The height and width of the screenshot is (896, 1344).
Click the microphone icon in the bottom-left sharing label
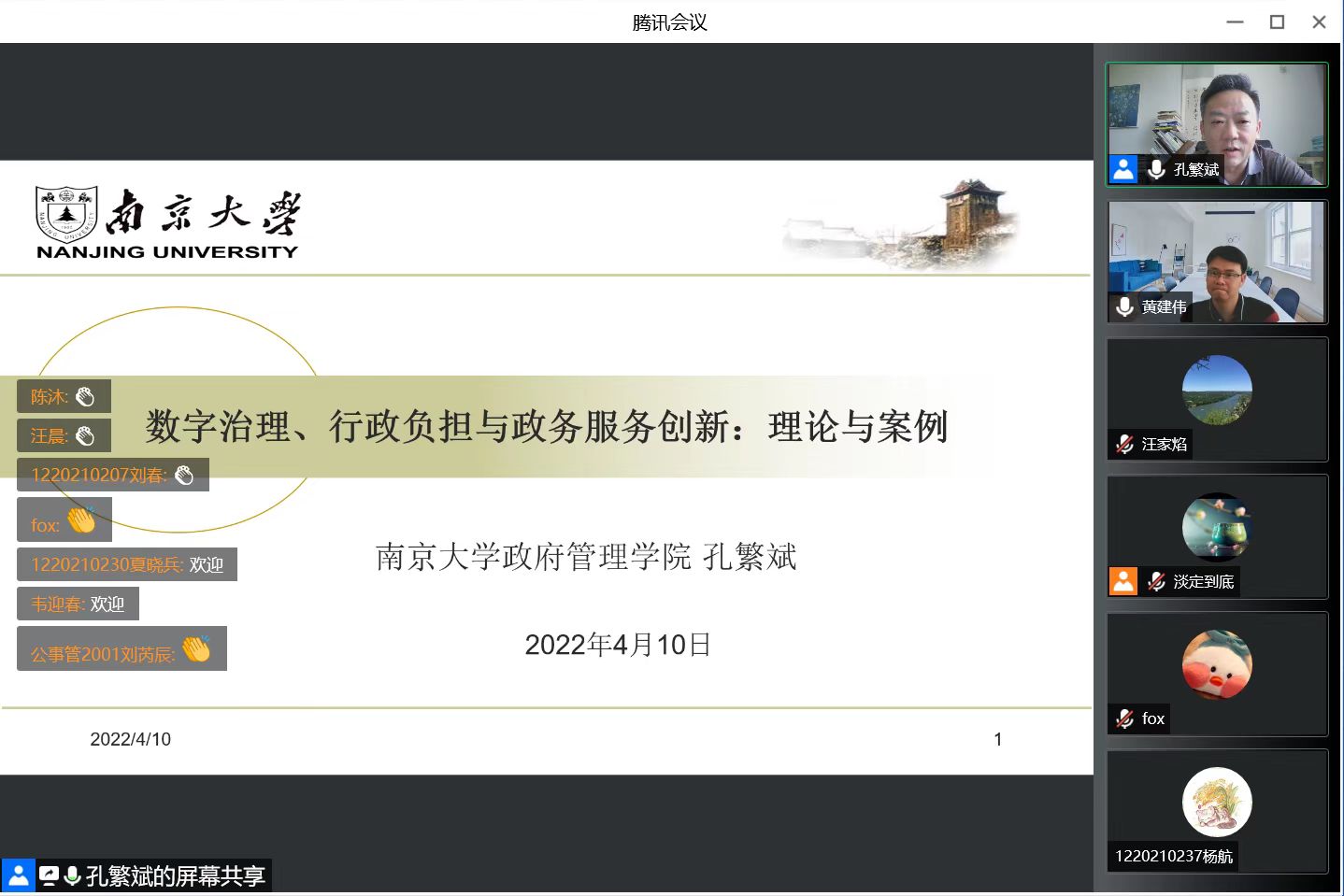72,875
